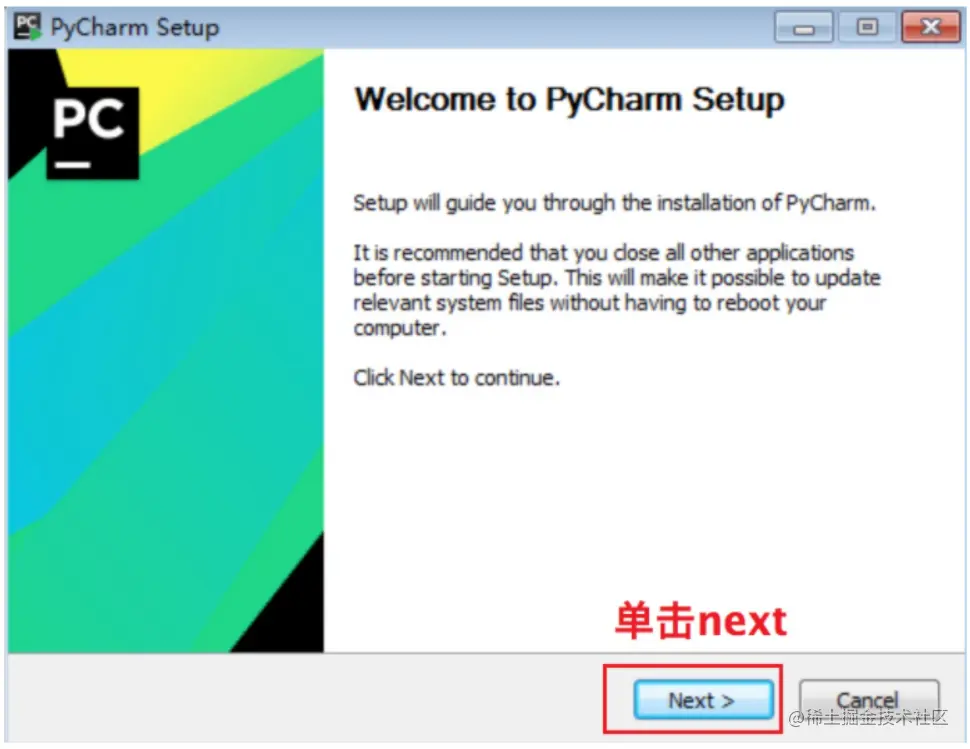Close the PyCharm Setup window
This screenshot has height=749, width=970.
[x=930, y=27]
